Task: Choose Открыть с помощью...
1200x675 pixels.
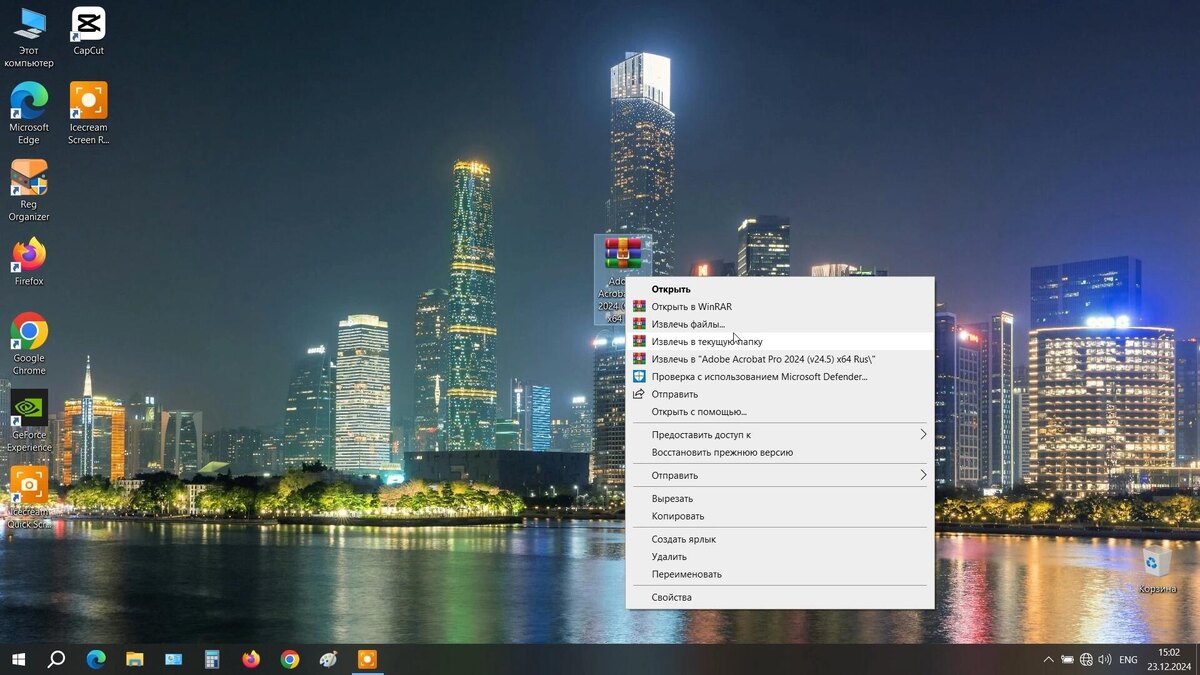Action: [x=780, y=411]
